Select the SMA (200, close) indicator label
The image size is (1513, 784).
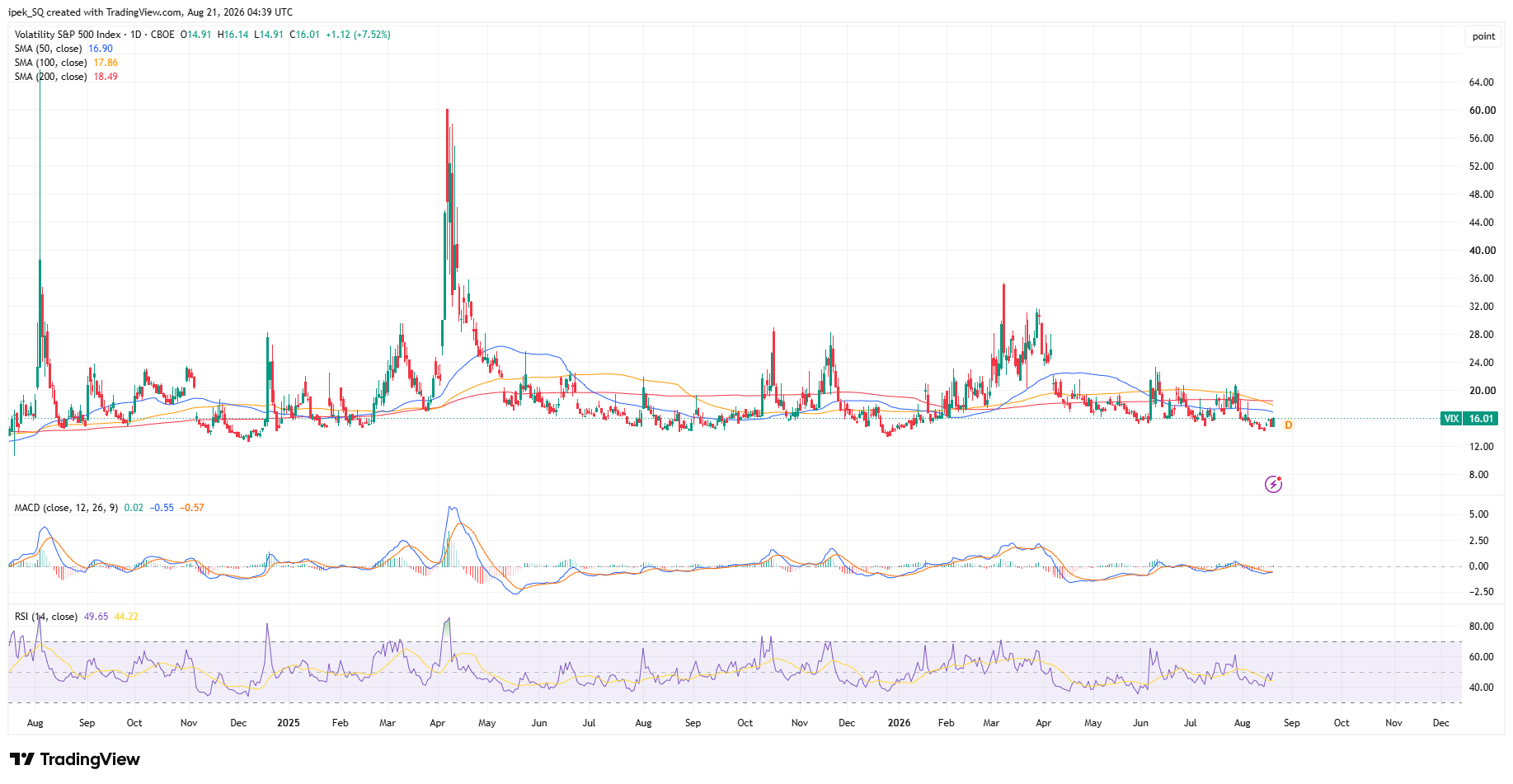(51, 77)
